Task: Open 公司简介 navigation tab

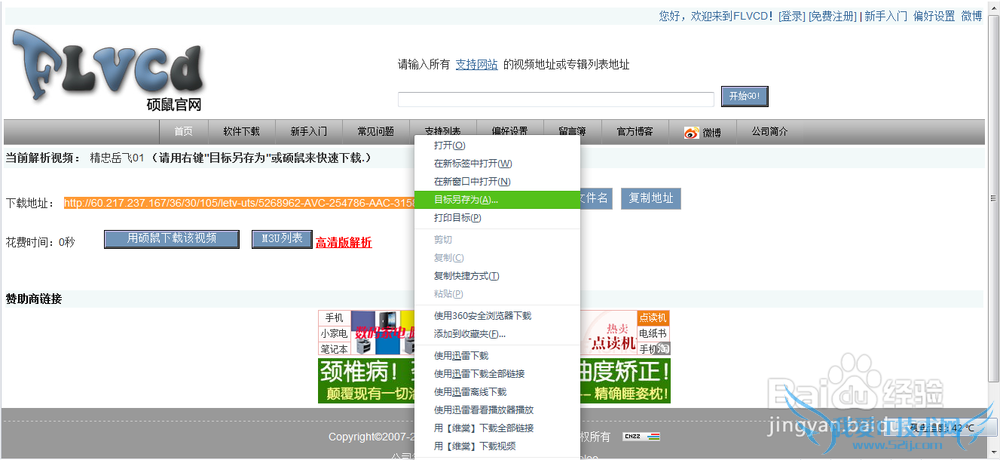Action: [769, 131]
